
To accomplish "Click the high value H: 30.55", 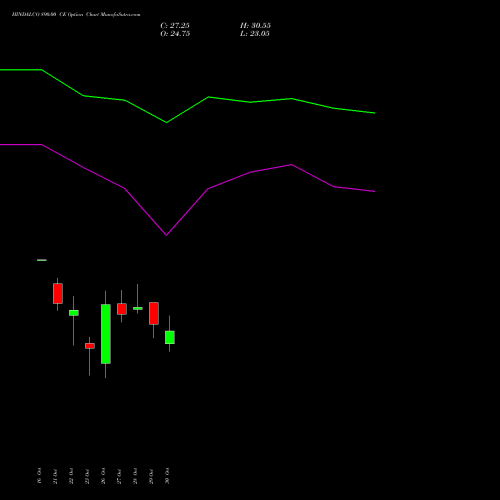I will point(255,26).
